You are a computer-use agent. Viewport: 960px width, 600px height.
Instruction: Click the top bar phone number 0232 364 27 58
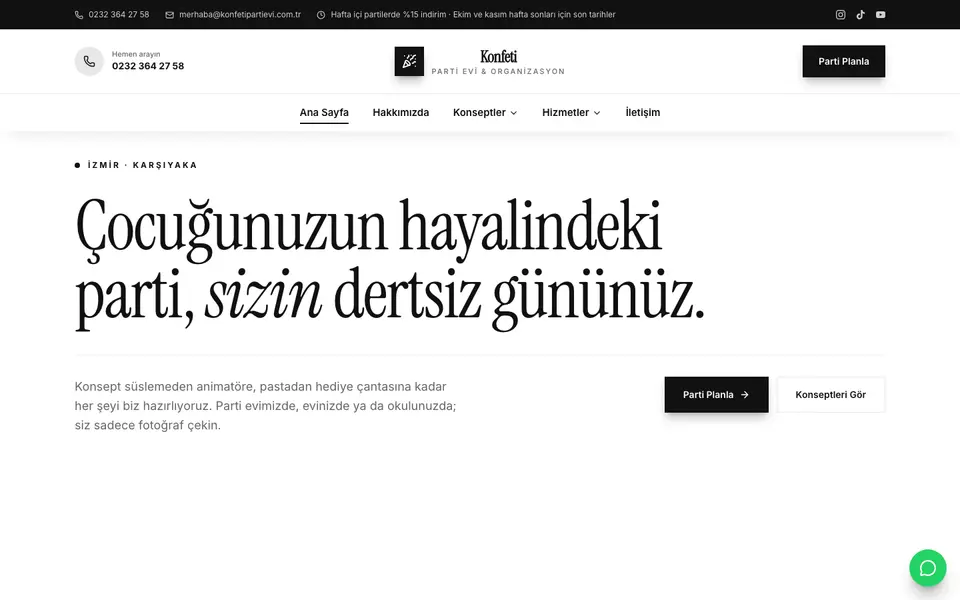[119, 15]
